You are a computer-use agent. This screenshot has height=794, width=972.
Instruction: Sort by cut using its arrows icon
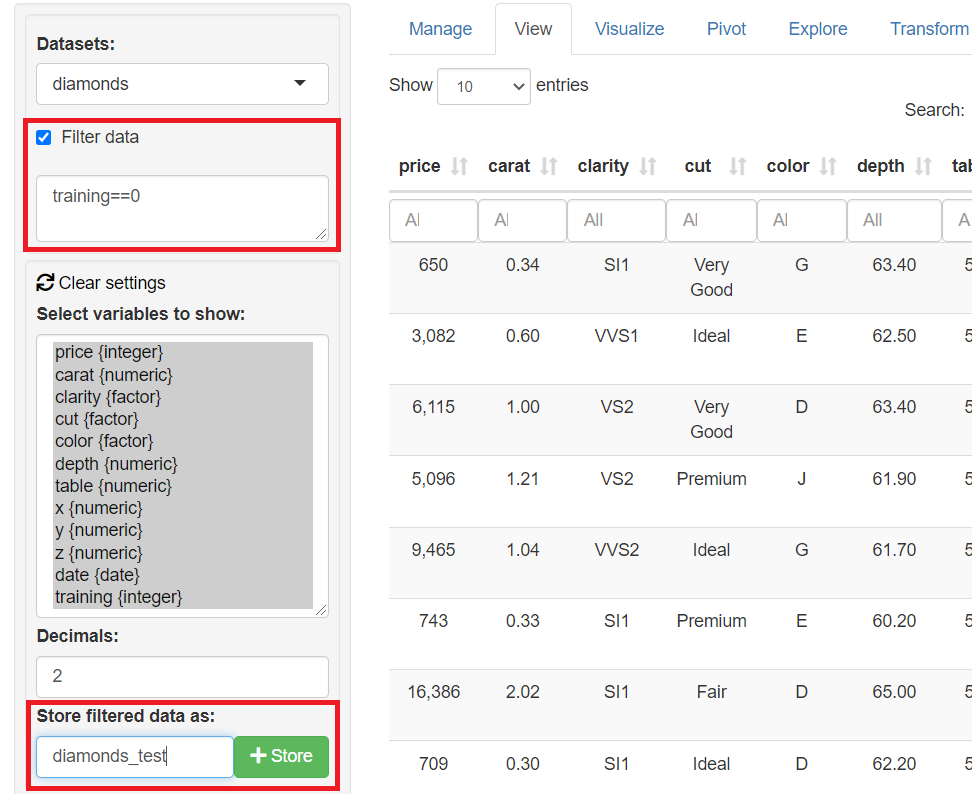(738, 166)
